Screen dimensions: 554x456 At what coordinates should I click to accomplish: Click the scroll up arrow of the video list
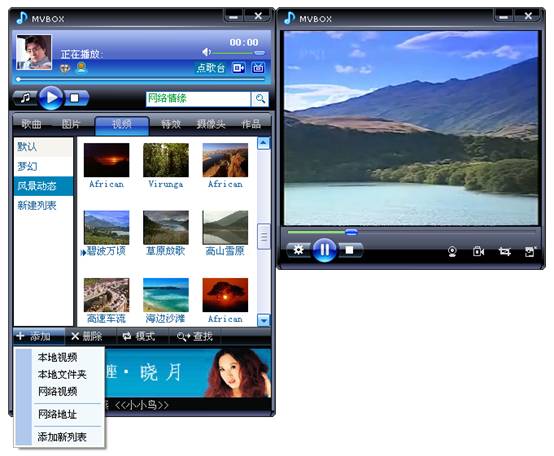[x=263, y=143]
